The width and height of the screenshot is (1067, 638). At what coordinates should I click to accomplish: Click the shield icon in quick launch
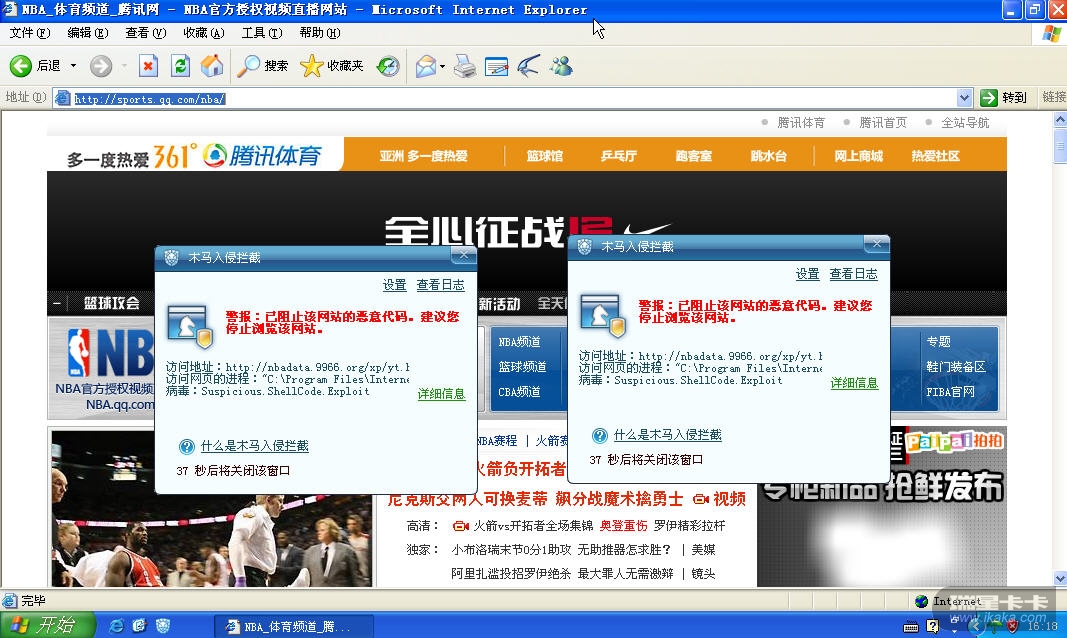click(163, 626)
